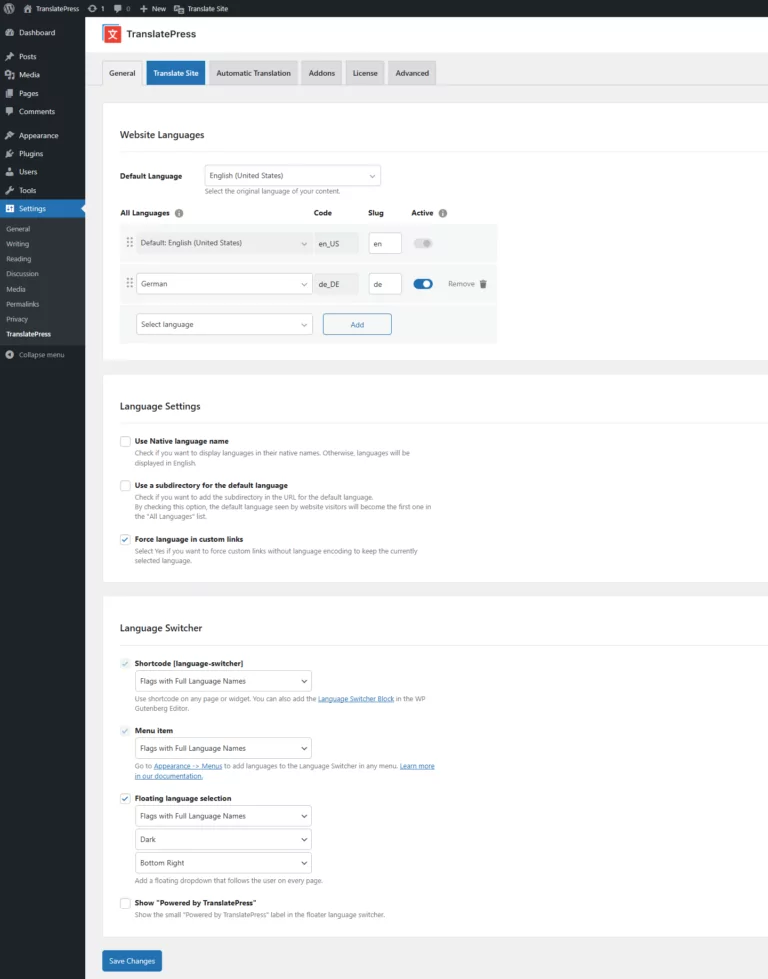Click the Translate Site icon in admin bar
The width and height of the screenshot is (768, 979).
point(179,9)
